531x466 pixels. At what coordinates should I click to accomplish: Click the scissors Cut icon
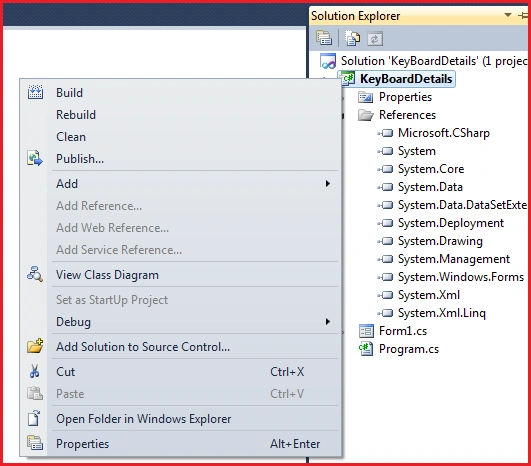tap(35, 372)
